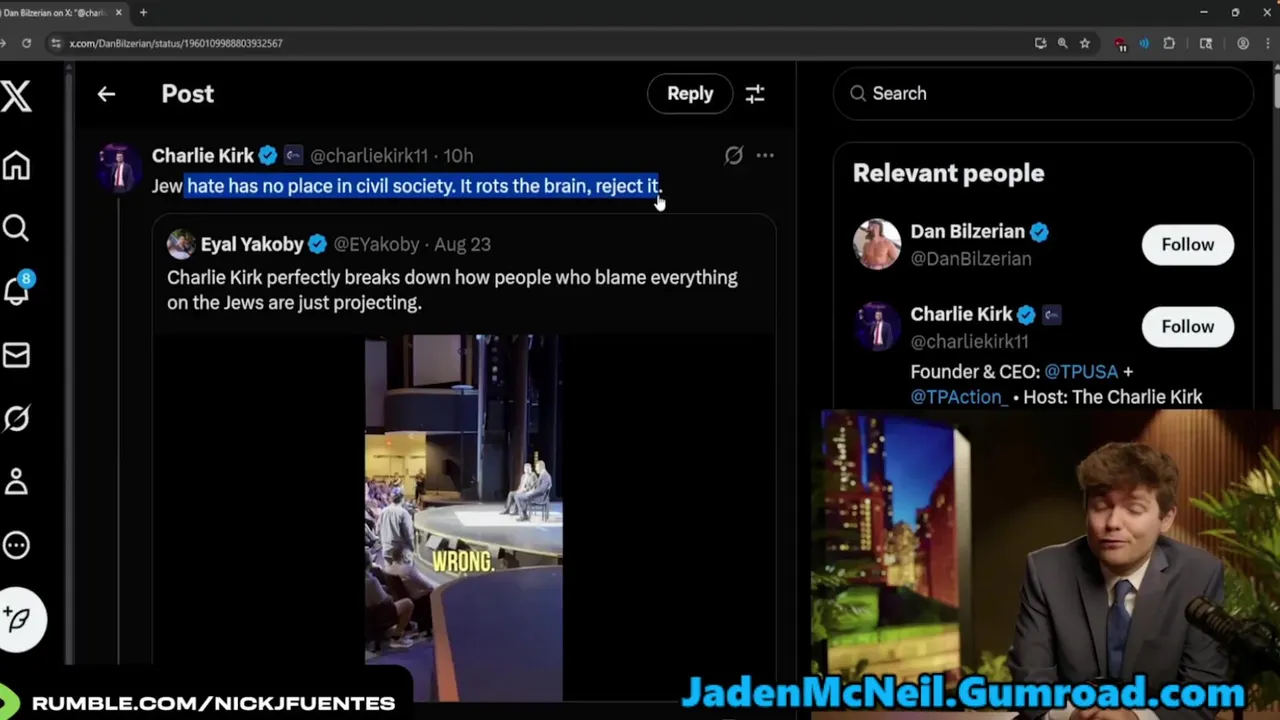
Task: Go to the X logo home
Action: click(x=16, y=97)
